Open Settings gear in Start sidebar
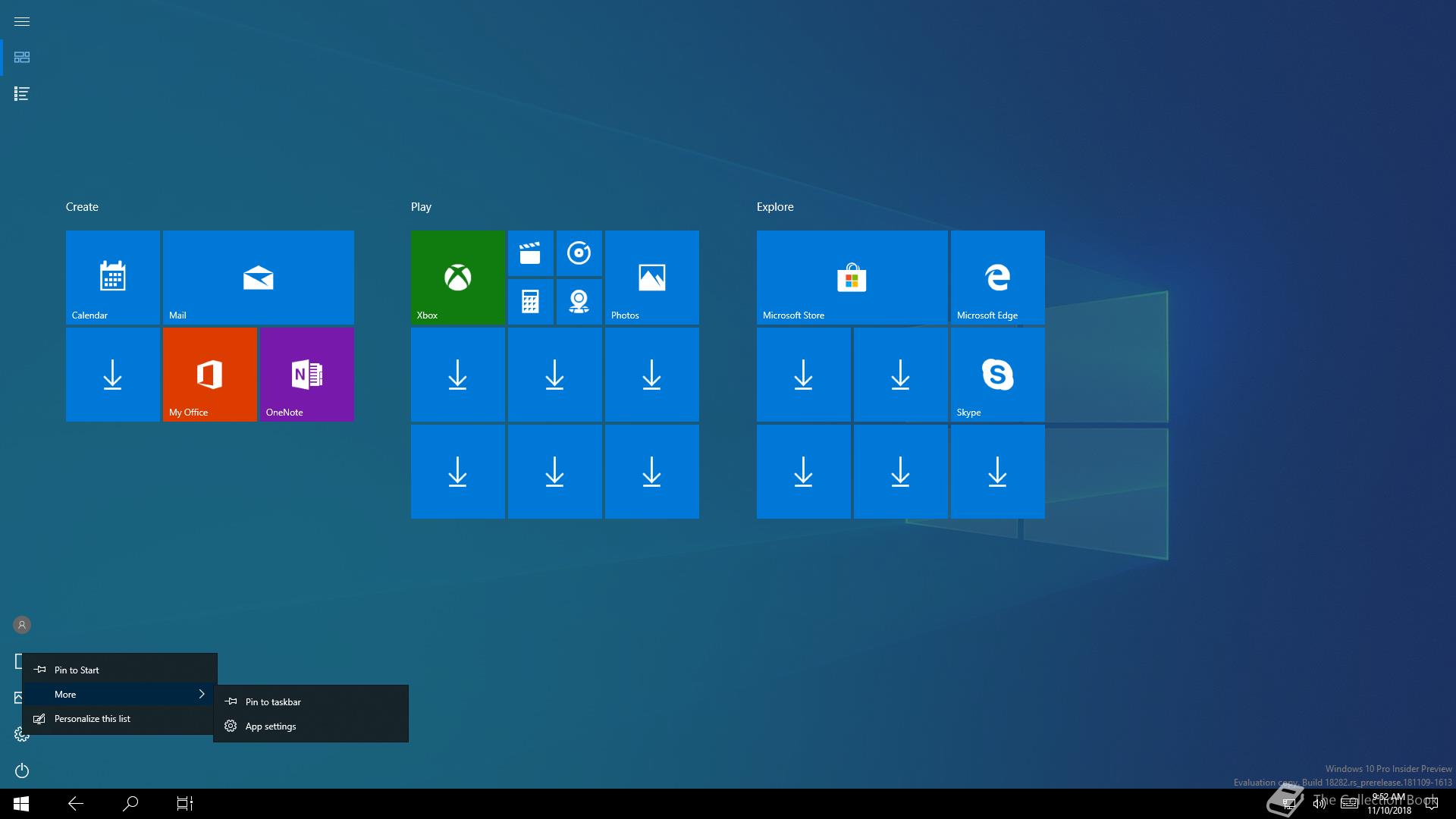This screenshot has height=819, width=1456. click(x=20, y=734)
